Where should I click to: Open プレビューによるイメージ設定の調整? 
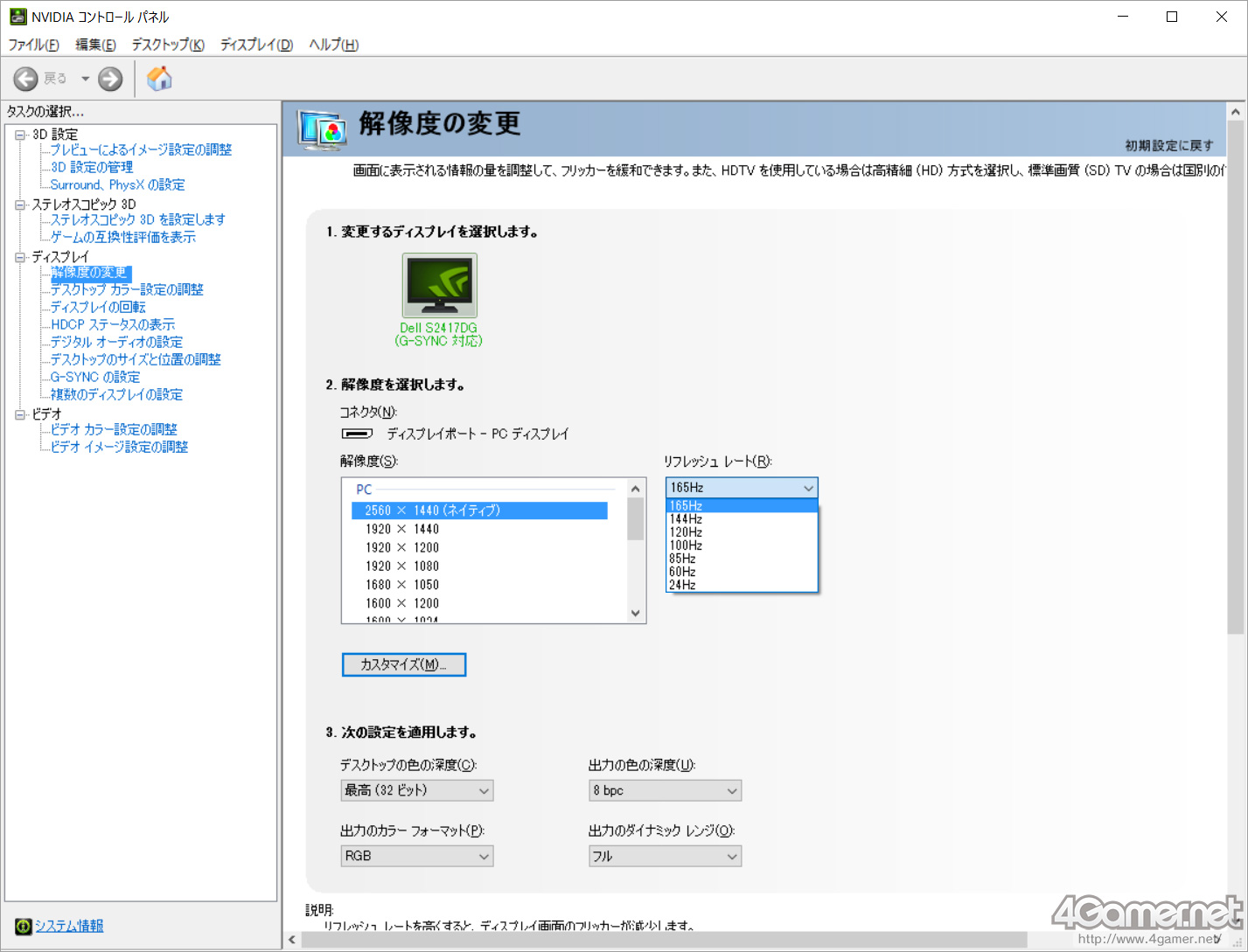(141, 149)
